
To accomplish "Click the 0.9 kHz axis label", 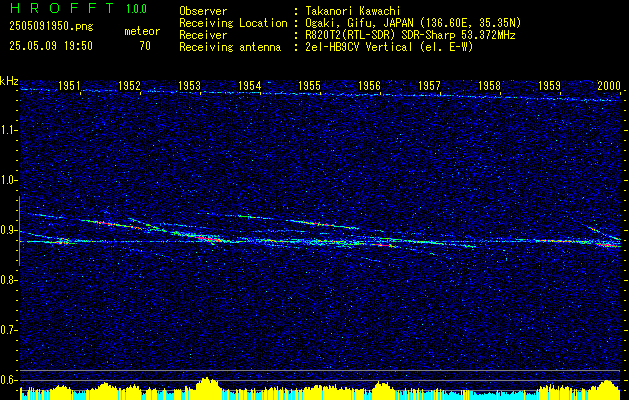I will click(x=7, y=230).
